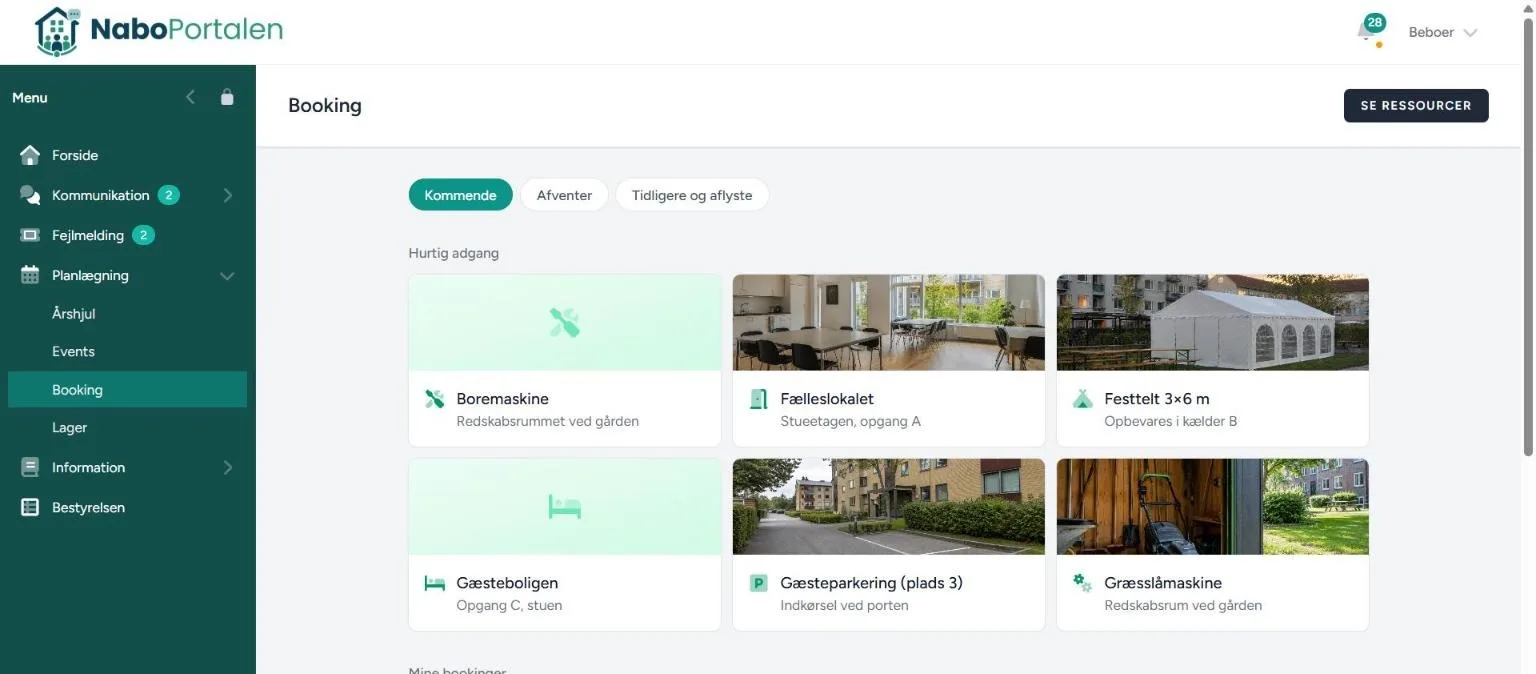Go to Forside in the menu

(75, 155)
